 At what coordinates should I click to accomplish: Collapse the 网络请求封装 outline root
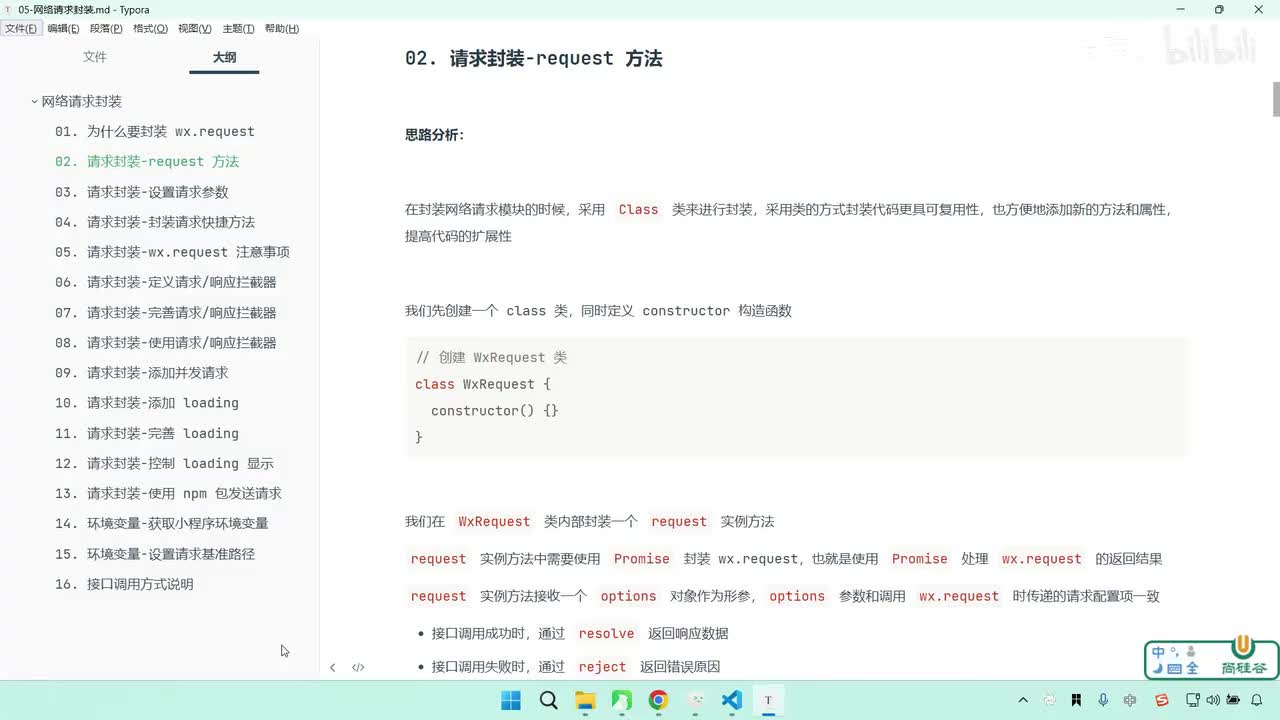tap(35, 101)
